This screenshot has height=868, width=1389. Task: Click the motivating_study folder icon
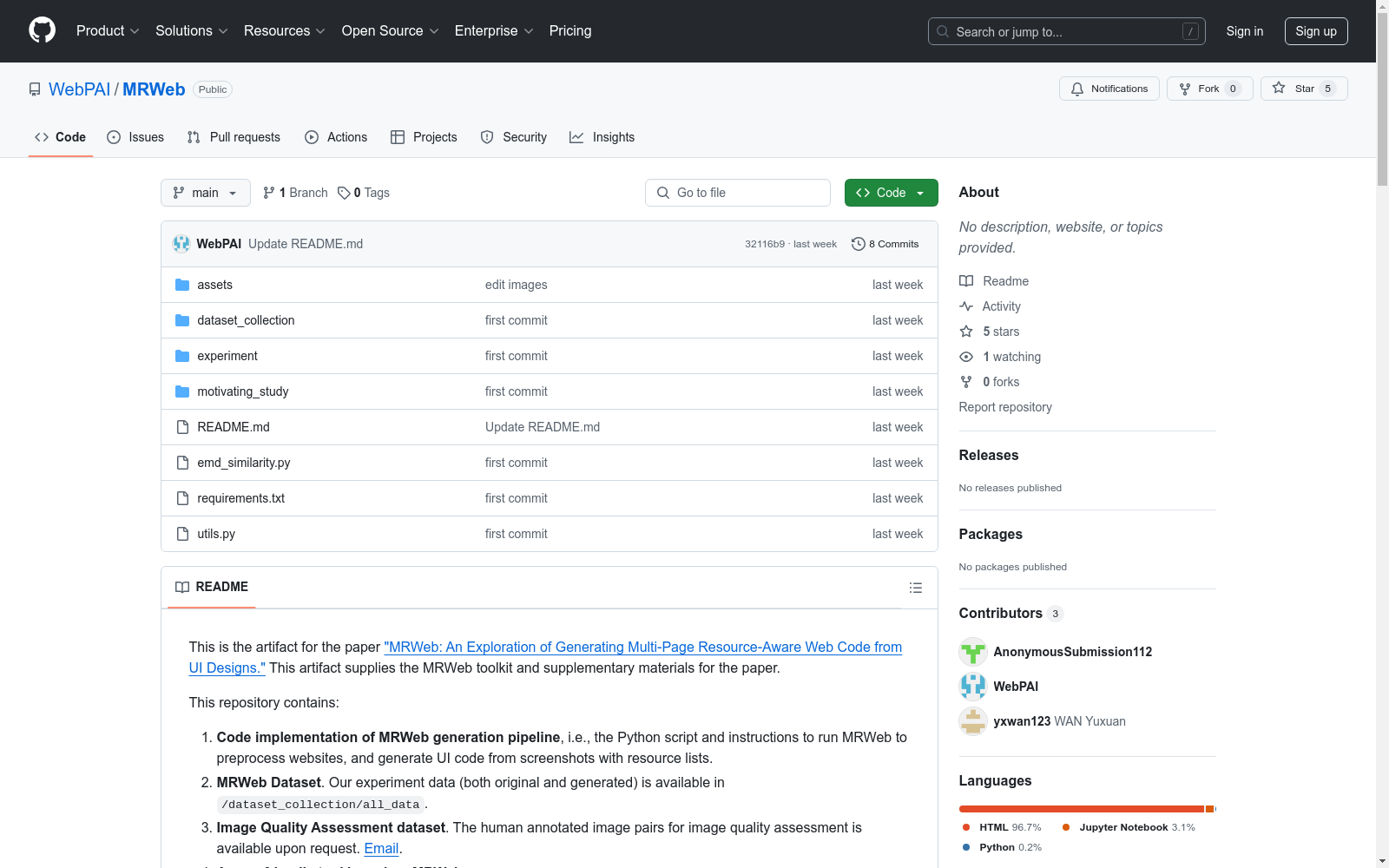[x=182, y=391]
